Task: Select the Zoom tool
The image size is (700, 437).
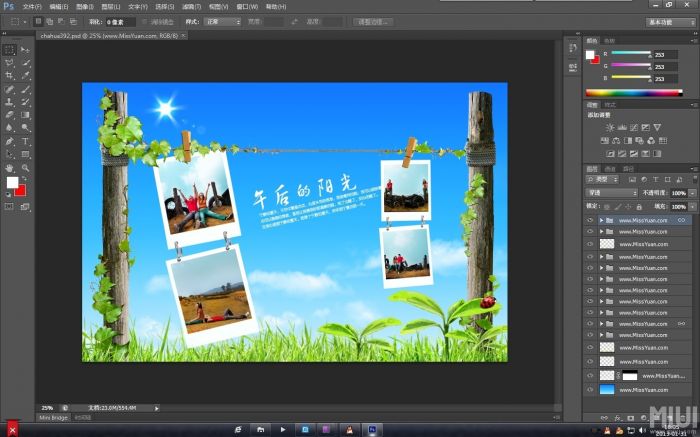Action: (25, 168)
